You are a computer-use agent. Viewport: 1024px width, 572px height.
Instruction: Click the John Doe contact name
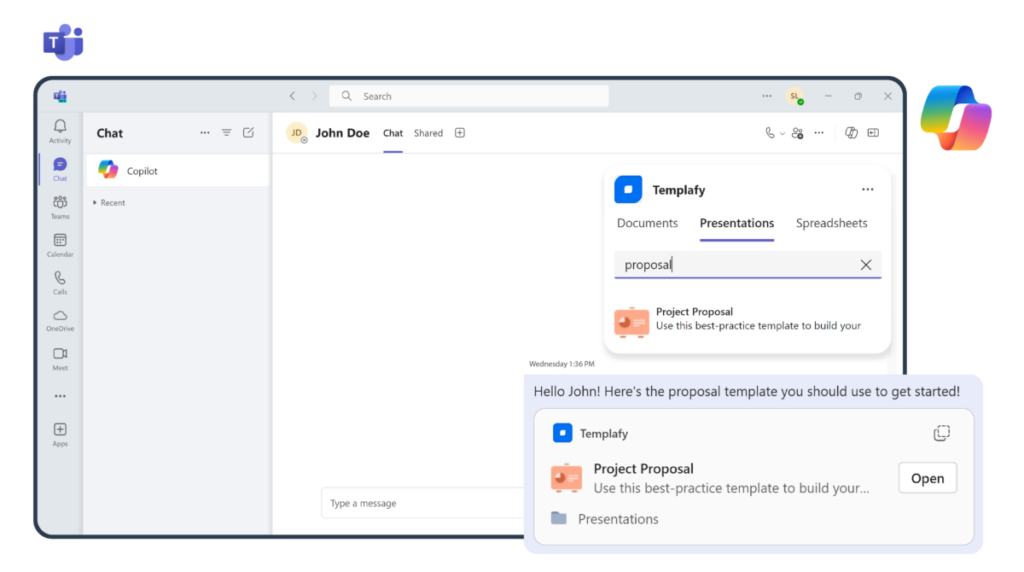point(342,133)
